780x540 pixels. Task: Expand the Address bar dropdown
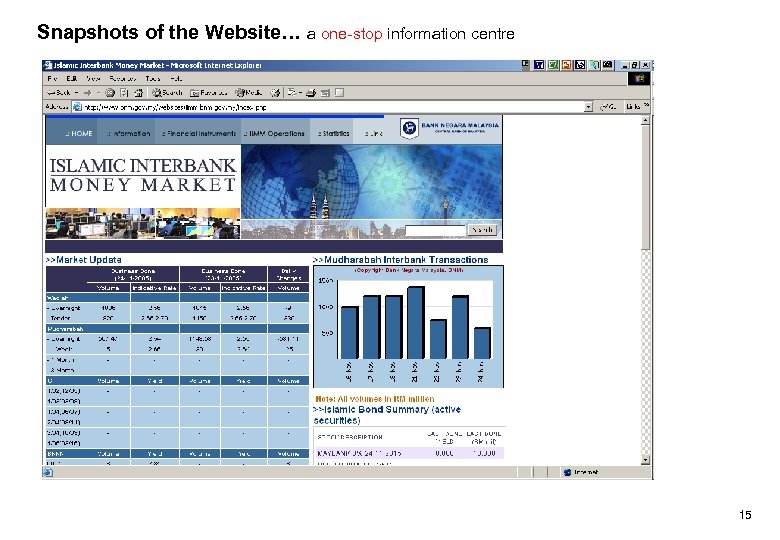(x=588, y=106)
